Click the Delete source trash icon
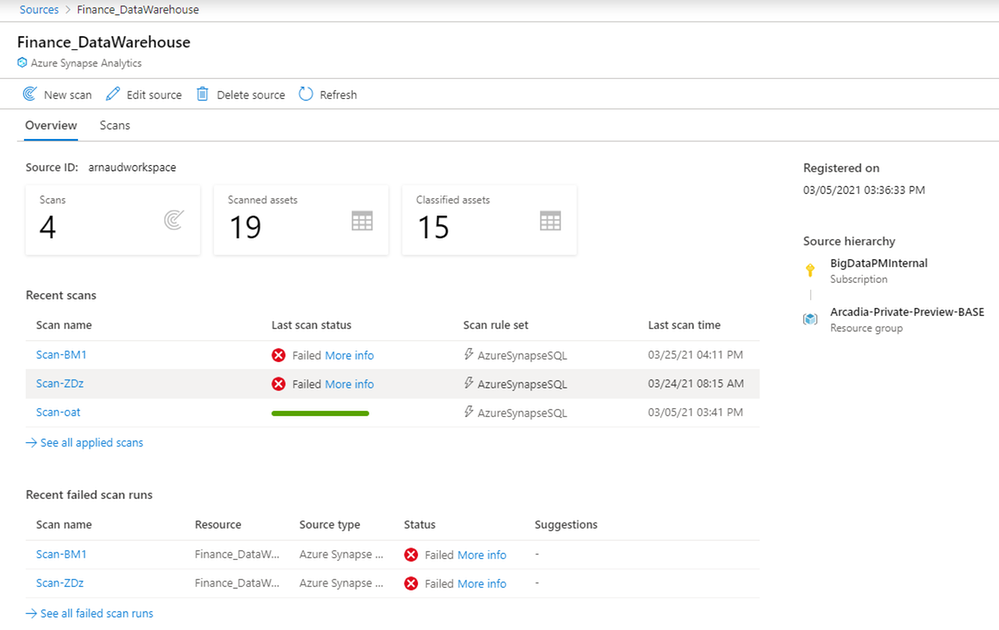Image resolution: width=999 pixels, height=630 pixels. coord(202,95)
